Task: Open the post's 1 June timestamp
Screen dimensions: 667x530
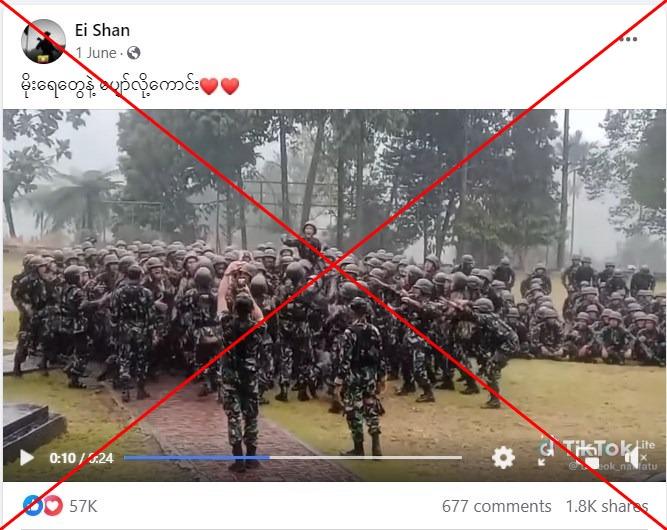Action: pyautogui.click(x=96, y=53)
